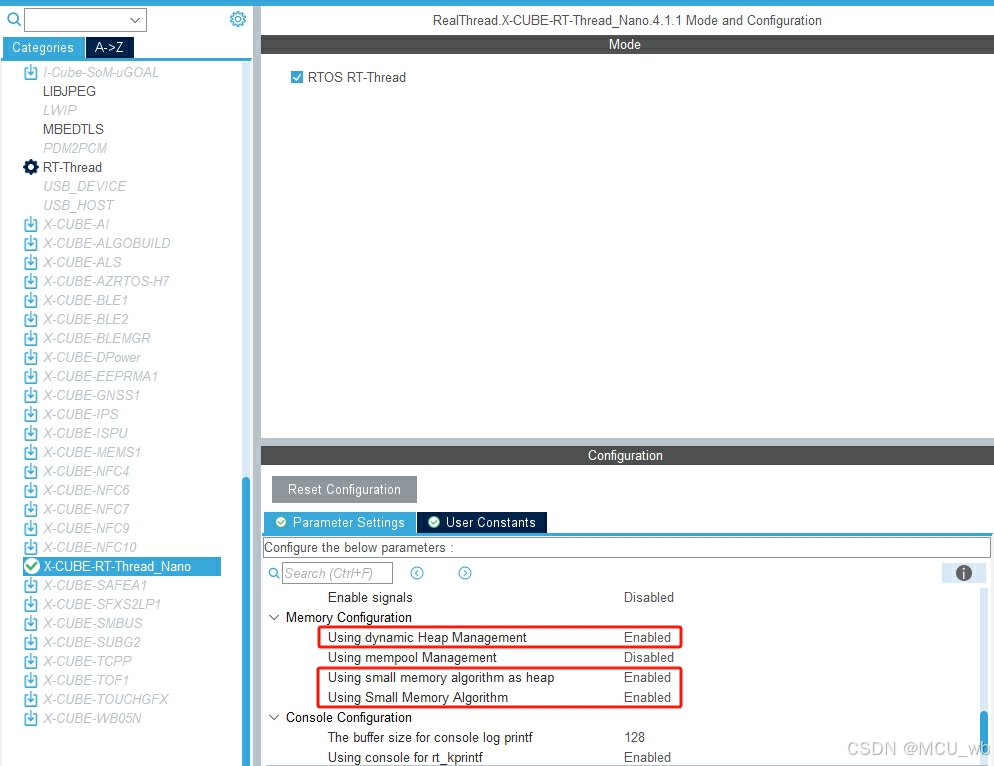Click download icon next to X-CUBE-SAFEA1
This screenshot has height=766, width=994.
tap(30, 585)
